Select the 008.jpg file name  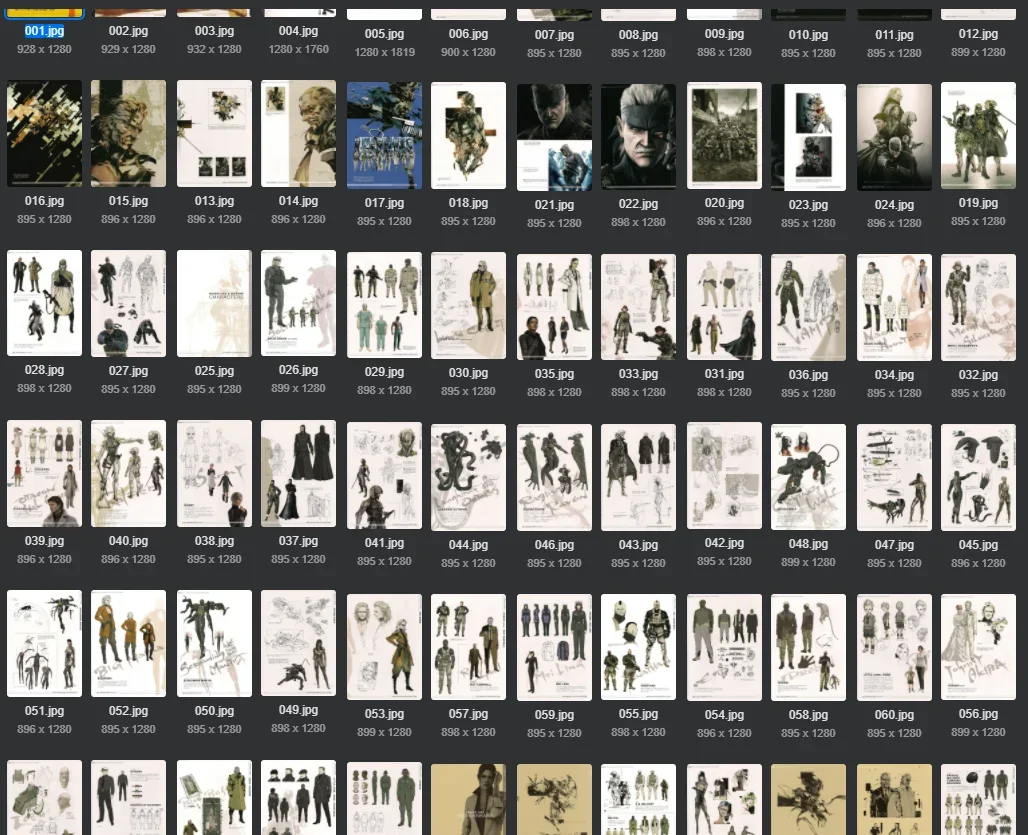[638, 35]
